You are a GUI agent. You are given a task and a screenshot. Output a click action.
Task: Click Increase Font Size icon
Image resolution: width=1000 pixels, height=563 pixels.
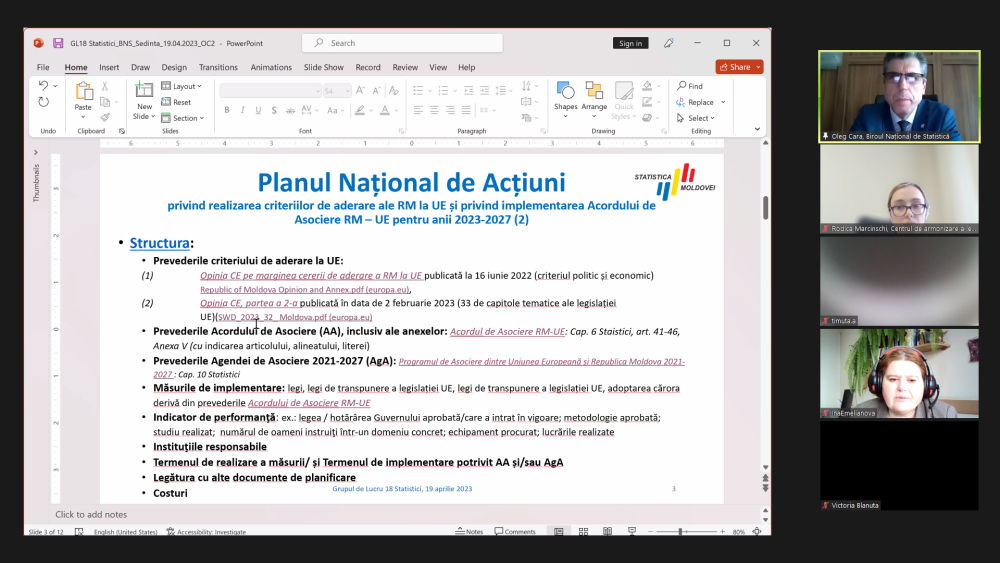(360, 91)
